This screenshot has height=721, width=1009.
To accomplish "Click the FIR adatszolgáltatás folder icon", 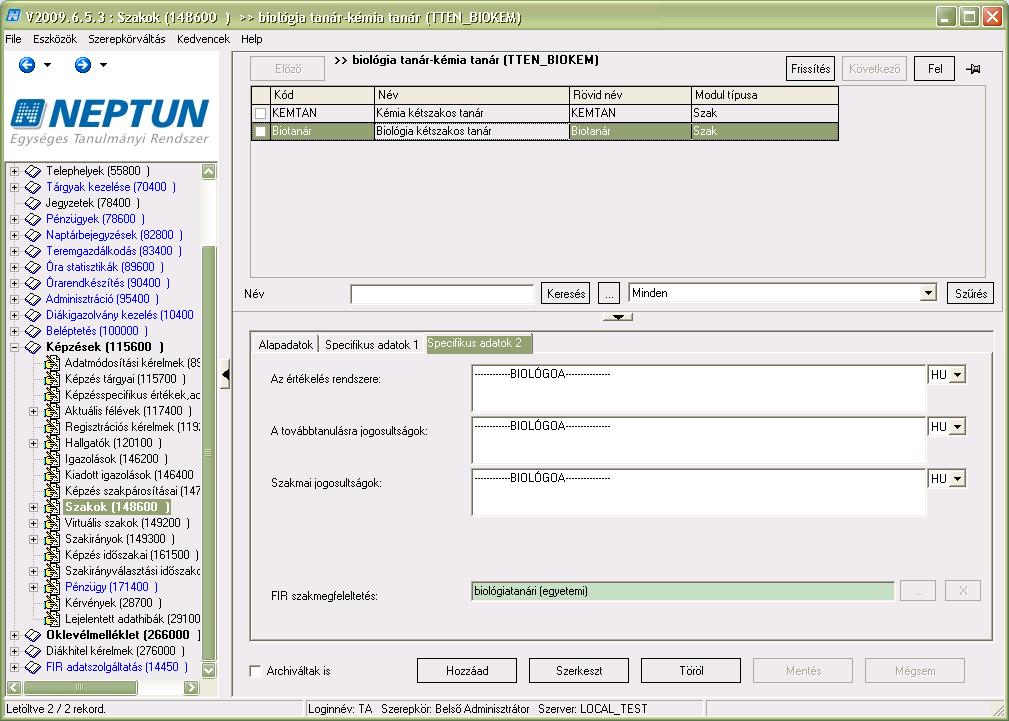I will (33, 667).
